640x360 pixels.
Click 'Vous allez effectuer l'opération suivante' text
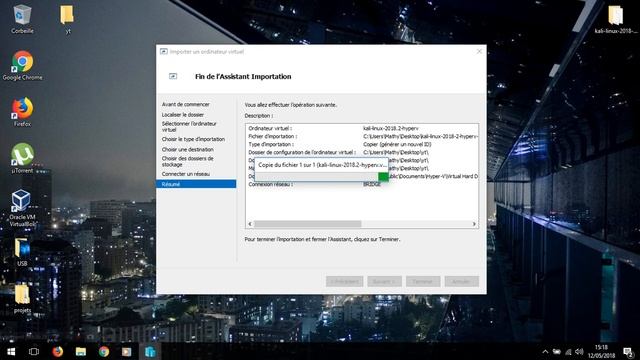[291, 105]
